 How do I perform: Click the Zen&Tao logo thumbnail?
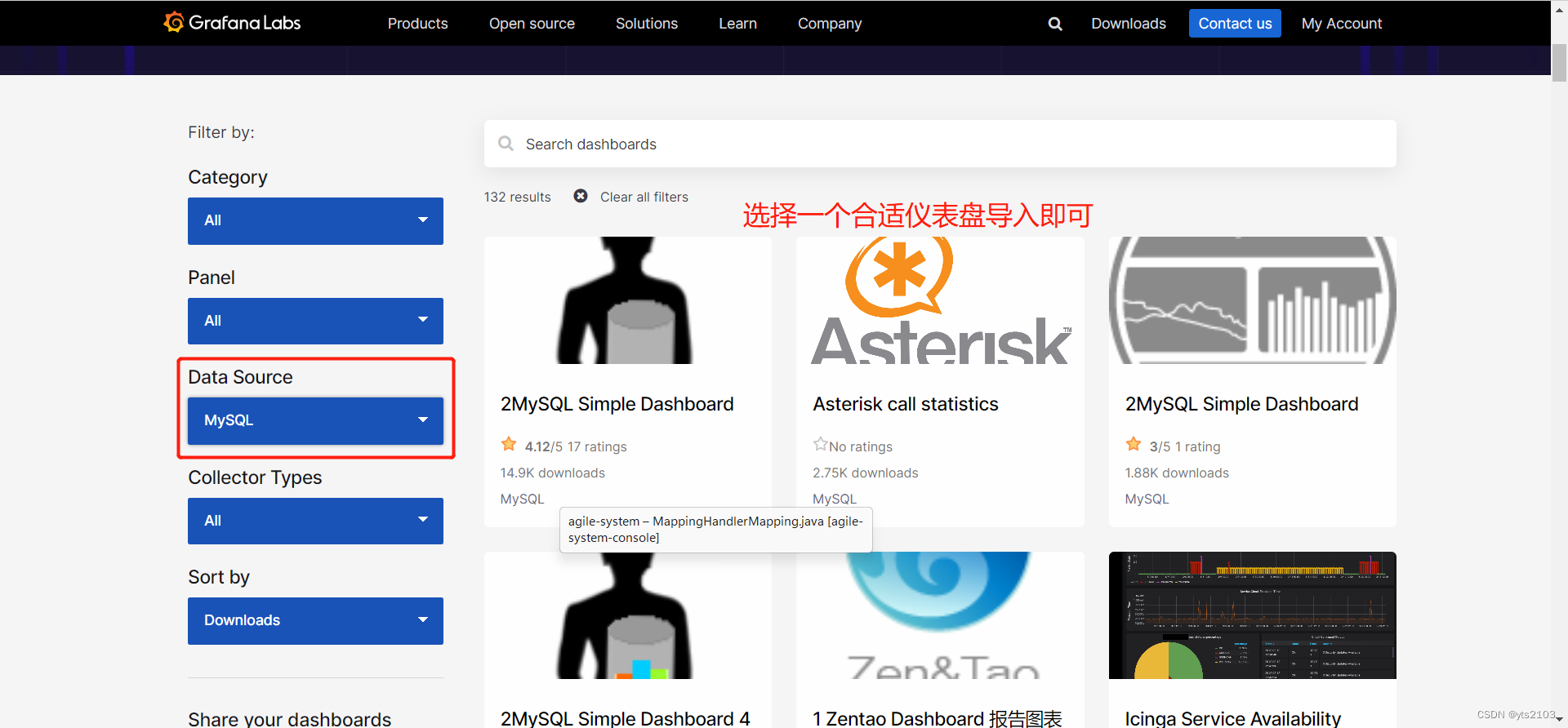(940, 615)
